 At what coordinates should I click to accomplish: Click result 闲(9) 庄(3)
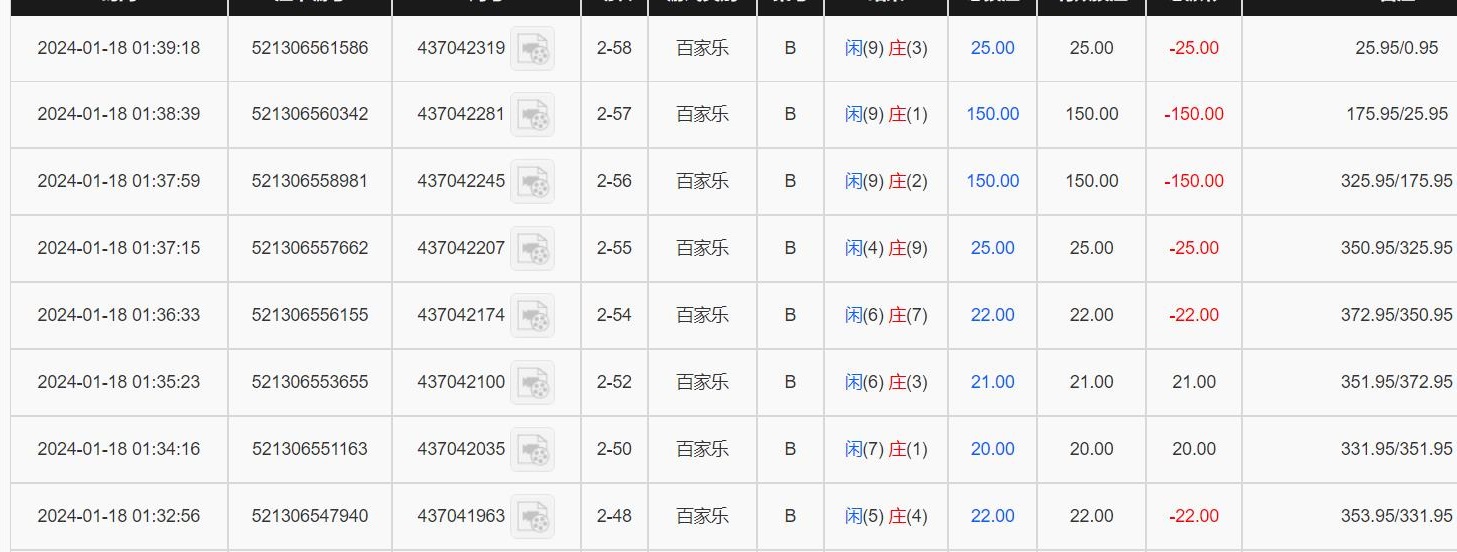[x=886, y=47]
